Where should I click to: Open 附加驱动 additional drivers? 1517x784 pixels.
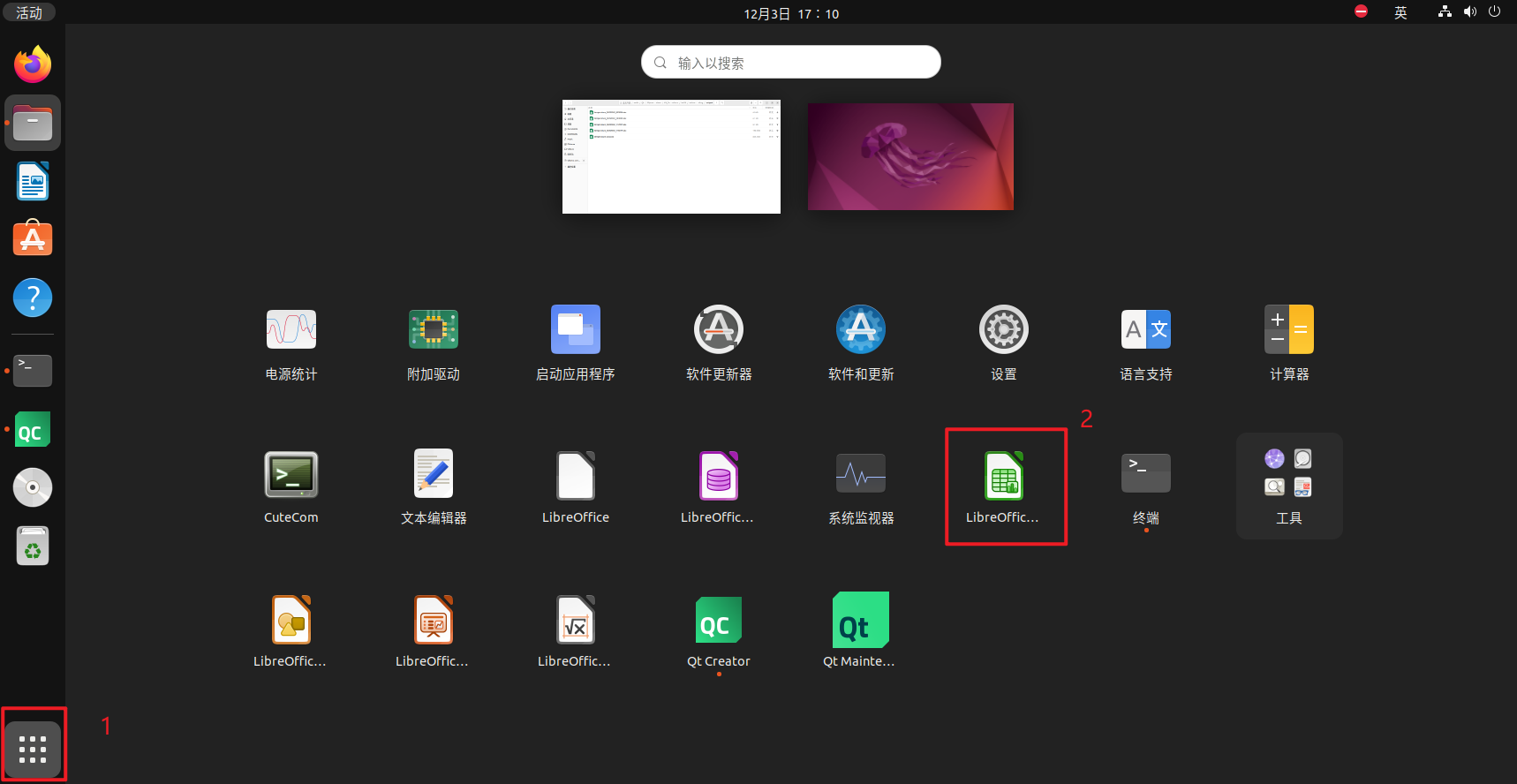click(434, 343)
